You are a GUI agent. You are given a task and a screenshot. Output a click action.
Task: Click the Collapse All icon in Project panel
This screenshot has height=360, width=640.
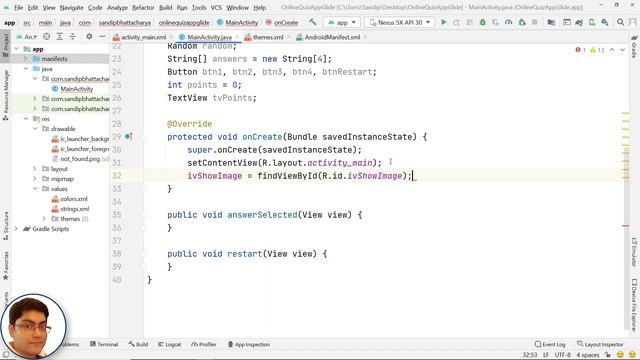(x=73, y=37)
